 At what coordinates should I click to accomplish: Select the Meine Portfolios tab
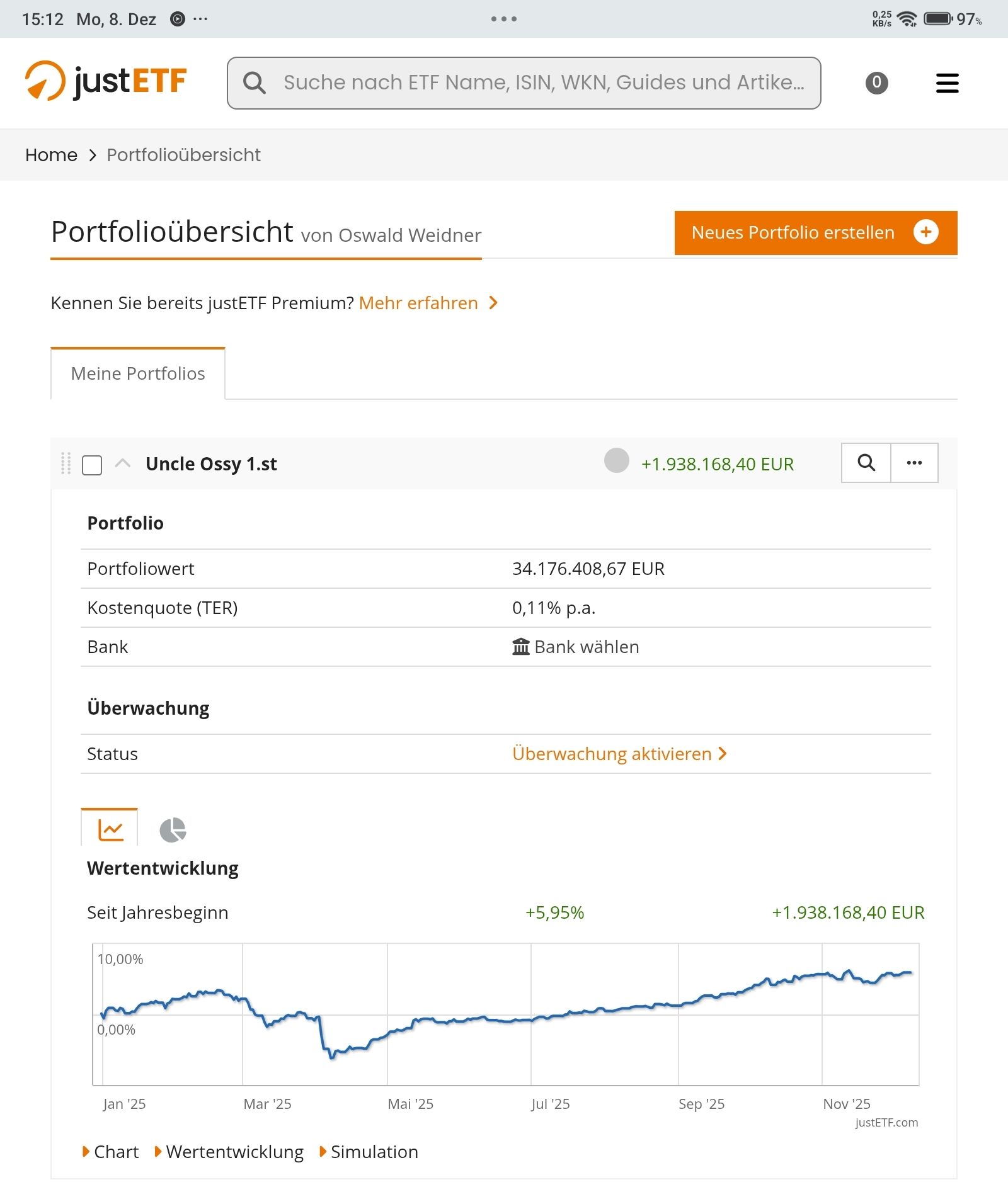pos(138,373)
